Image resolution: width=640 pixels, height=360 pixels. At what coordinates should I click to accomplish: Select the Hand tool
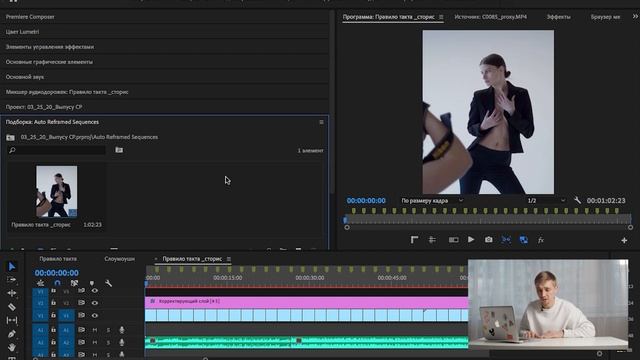coord(12,347)
